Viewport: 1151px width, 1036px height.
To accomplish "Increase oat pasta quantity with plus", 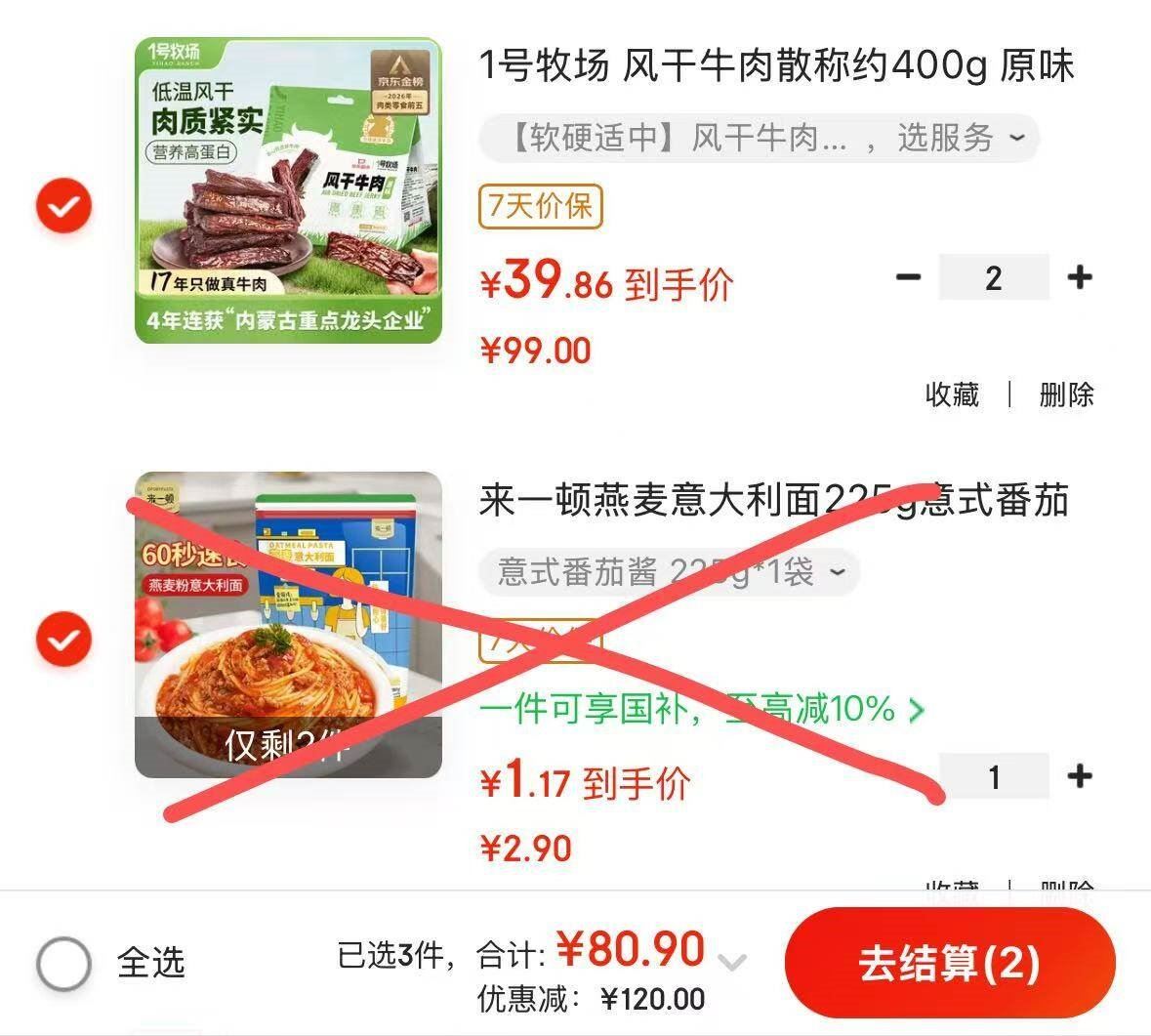I will pyautogui.click(x=1079, y=775).
